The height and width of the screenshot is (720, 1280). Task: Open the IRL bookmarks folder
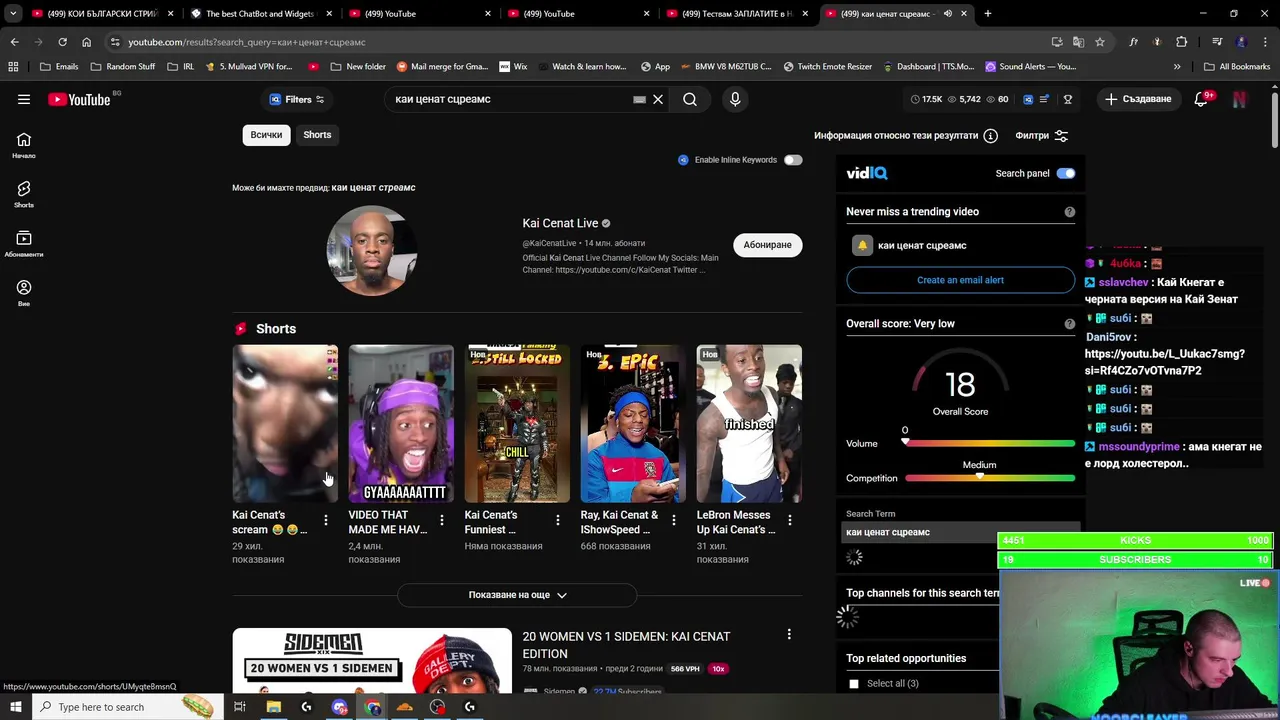point(181,67)
